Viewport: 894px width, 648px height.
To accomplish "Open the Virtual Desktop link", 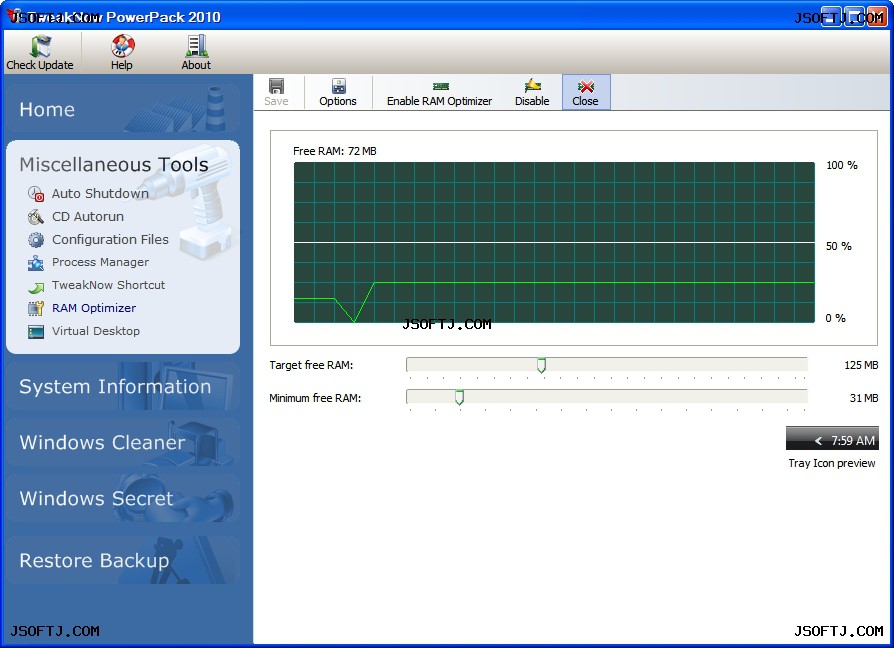I will tap(96, 331).
